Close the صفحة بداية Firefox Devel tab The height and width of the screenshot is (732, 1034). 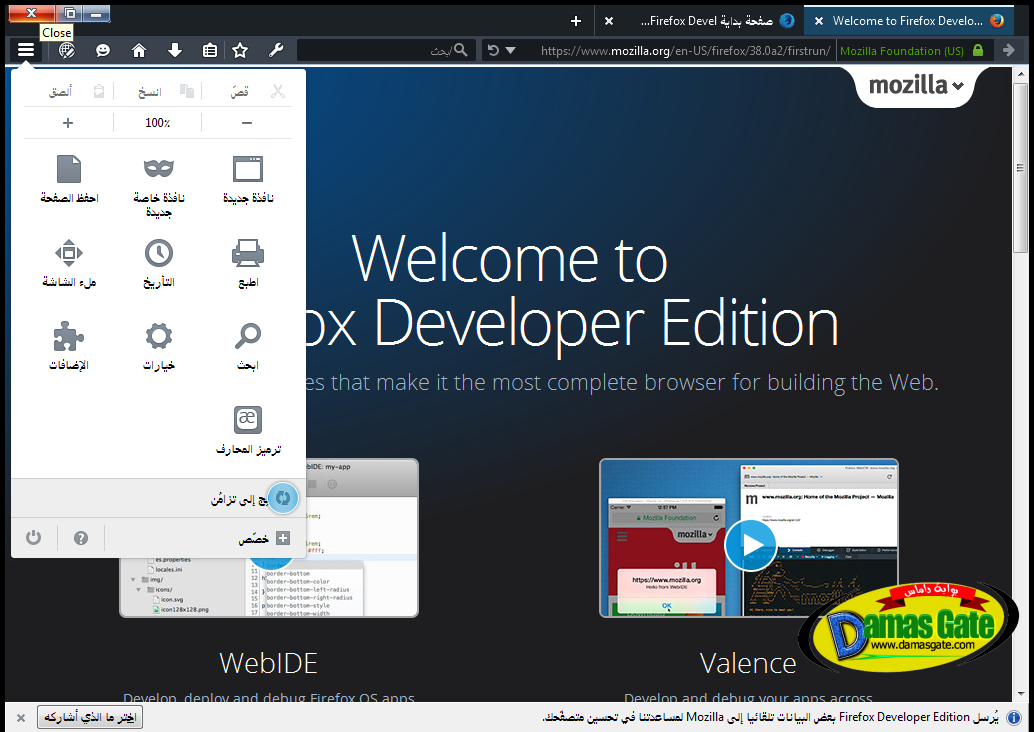609,21
